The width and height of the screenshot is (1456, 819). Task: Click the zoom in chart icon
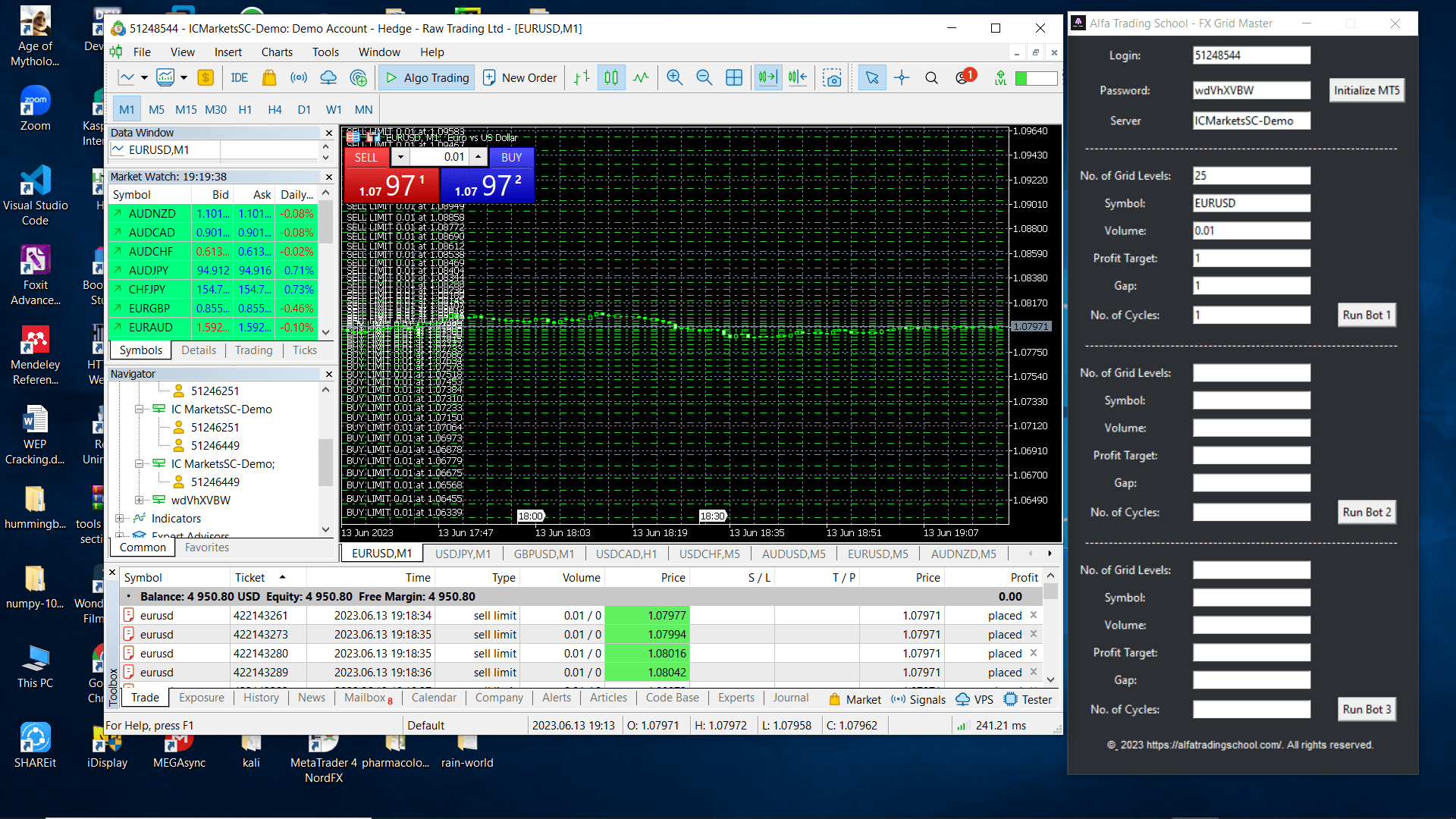[x=674, y=77]
